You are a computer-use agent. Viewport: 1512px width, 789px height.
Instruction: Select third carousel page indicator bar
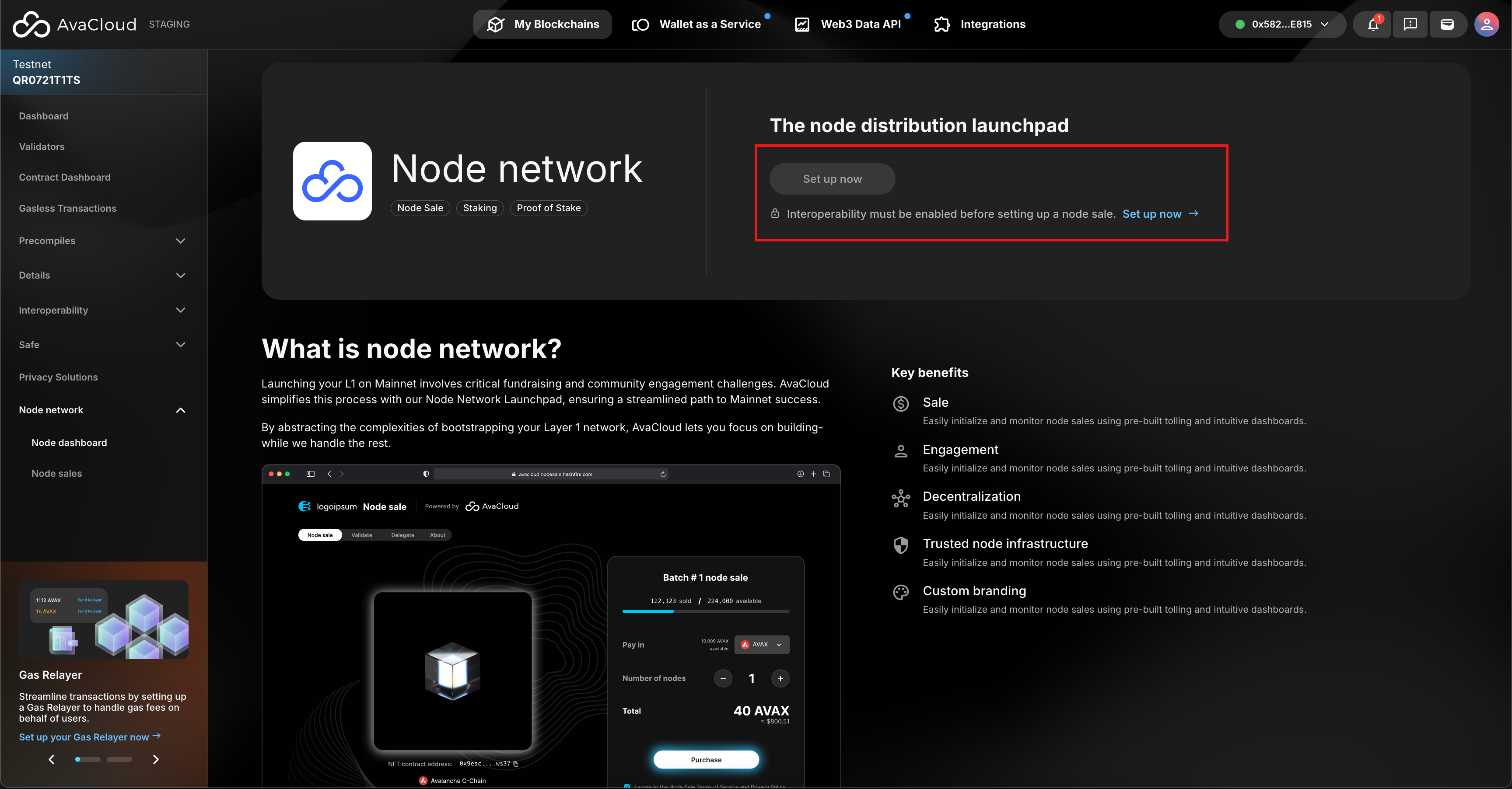(119, 759)
